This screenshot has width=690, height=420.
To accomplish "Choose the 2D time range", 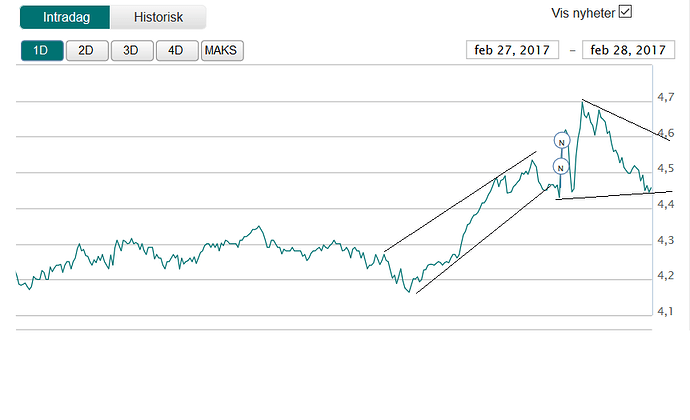I will pos(86,51).
